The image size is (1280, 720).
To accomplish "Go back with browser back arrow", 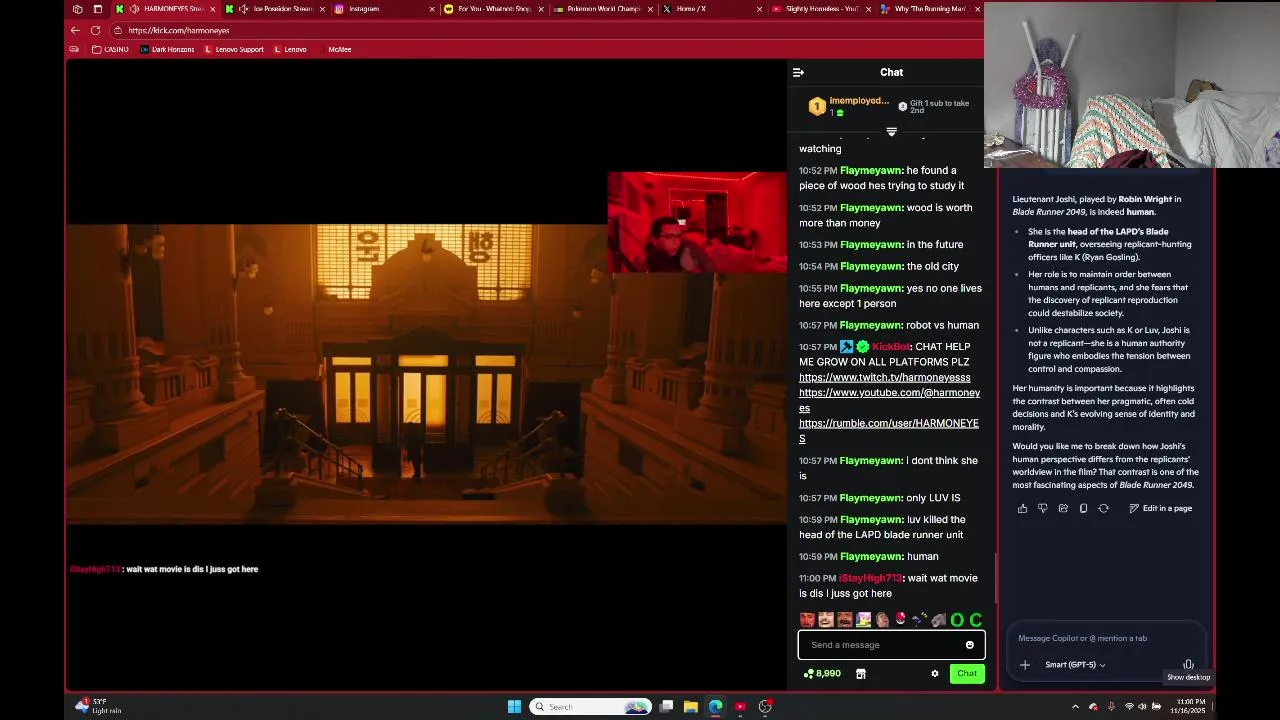I will pyautogui.click(x=75, y=30).
